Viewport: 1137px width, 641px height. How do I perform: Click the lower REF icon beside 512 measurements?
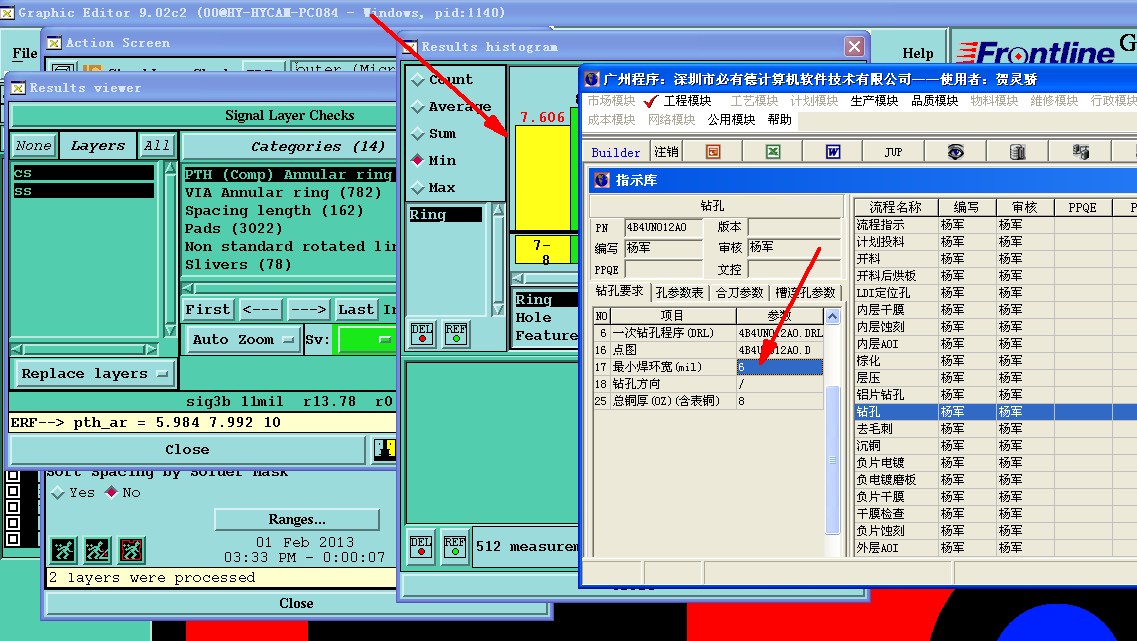click(455, 547)
